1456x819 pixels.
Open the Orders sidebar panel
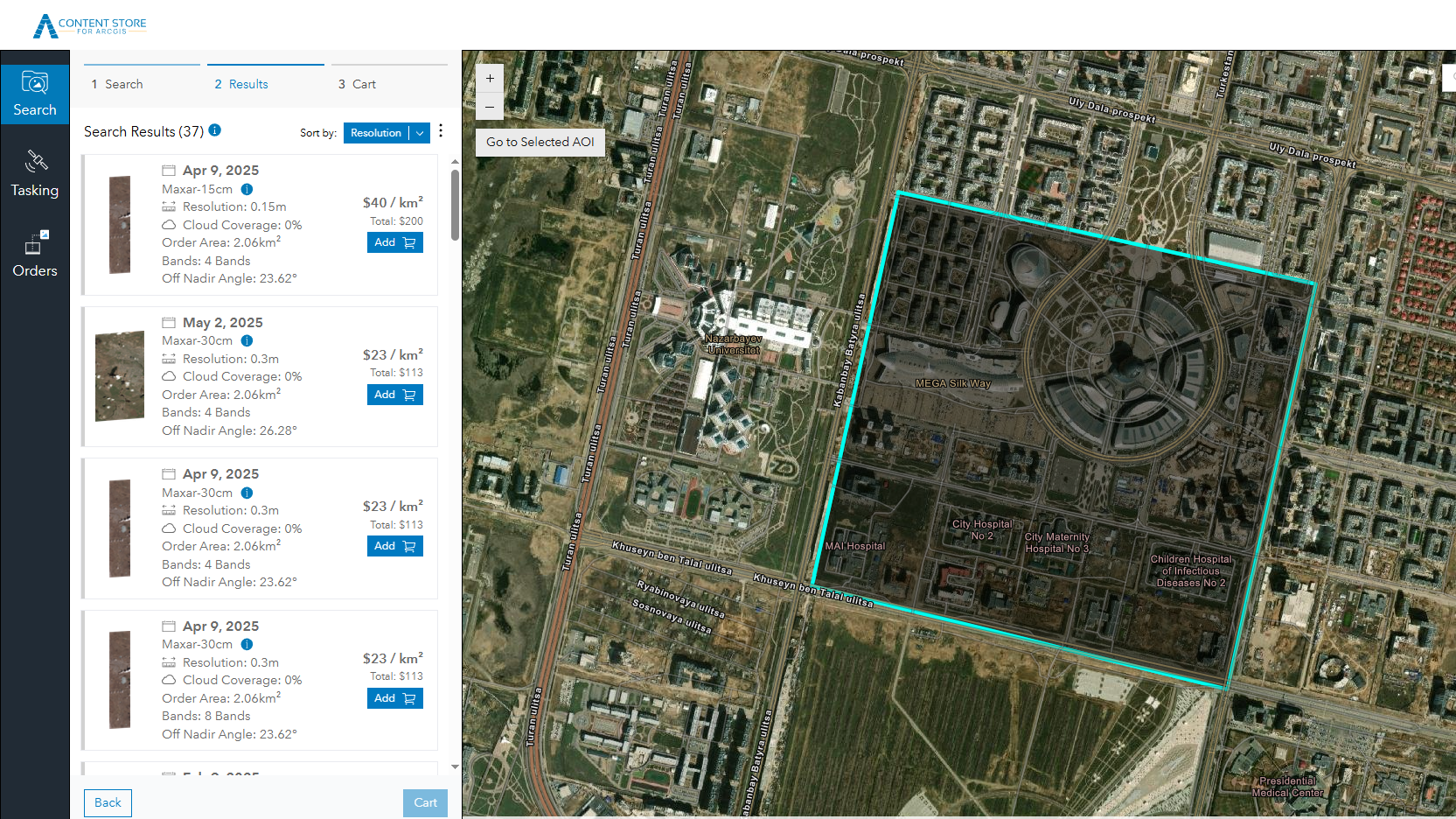point(35,255)
